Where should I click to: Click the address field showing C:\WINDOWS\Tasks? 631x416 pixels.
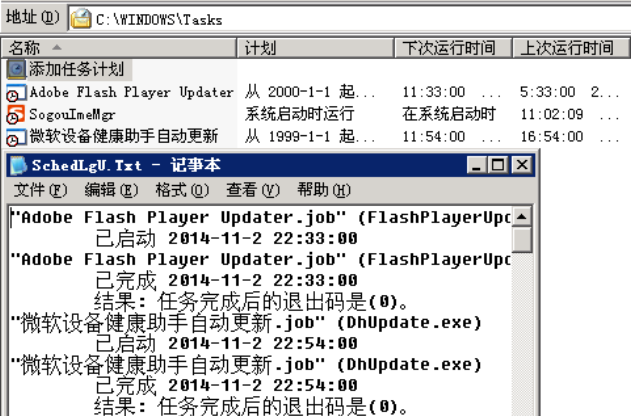[x=349, y=19]
